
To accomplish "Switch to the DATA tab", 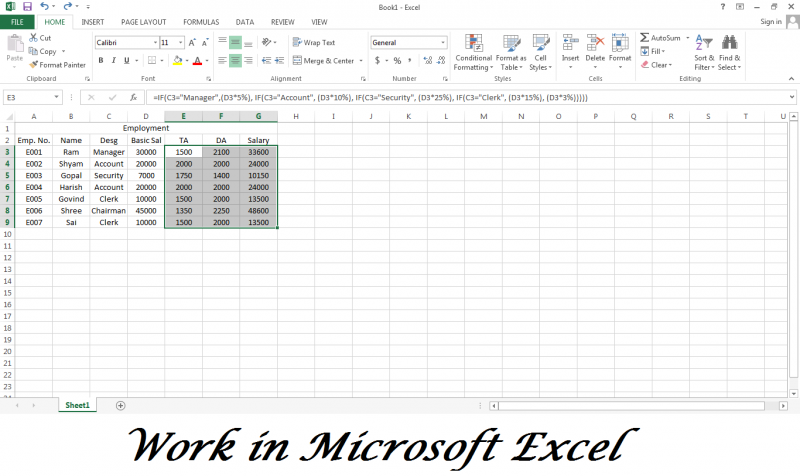I will (x=245, y=22).
